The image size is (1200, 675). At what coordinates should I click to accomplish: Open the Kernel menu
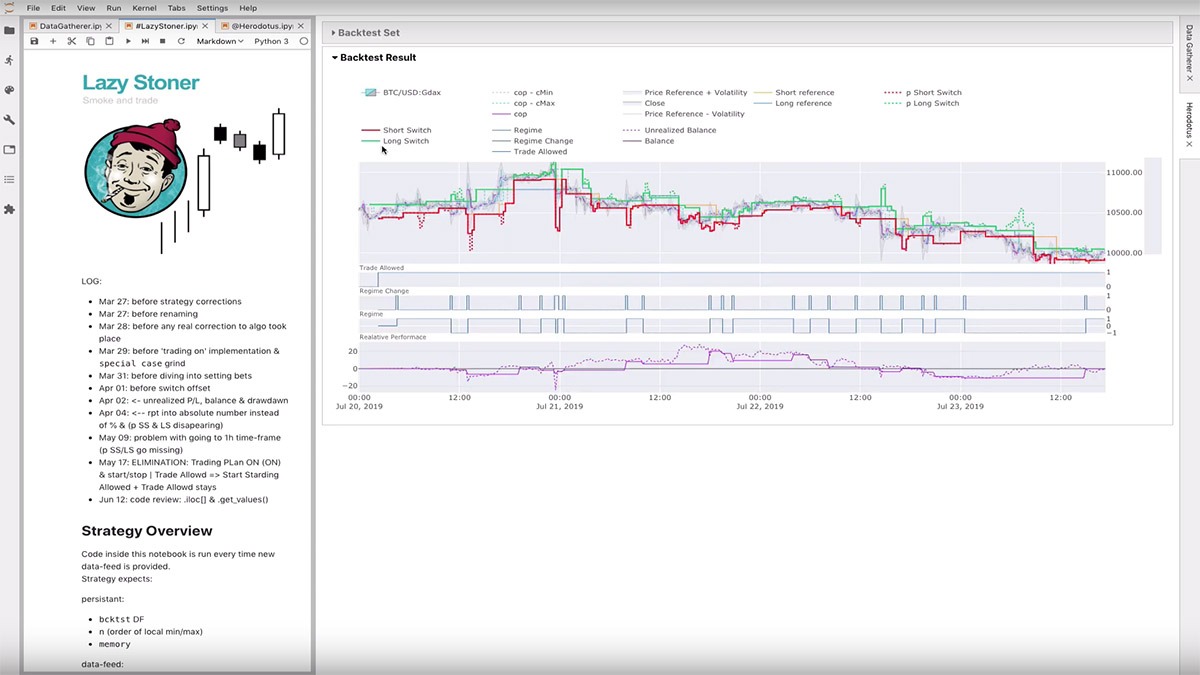click(142, 8)
